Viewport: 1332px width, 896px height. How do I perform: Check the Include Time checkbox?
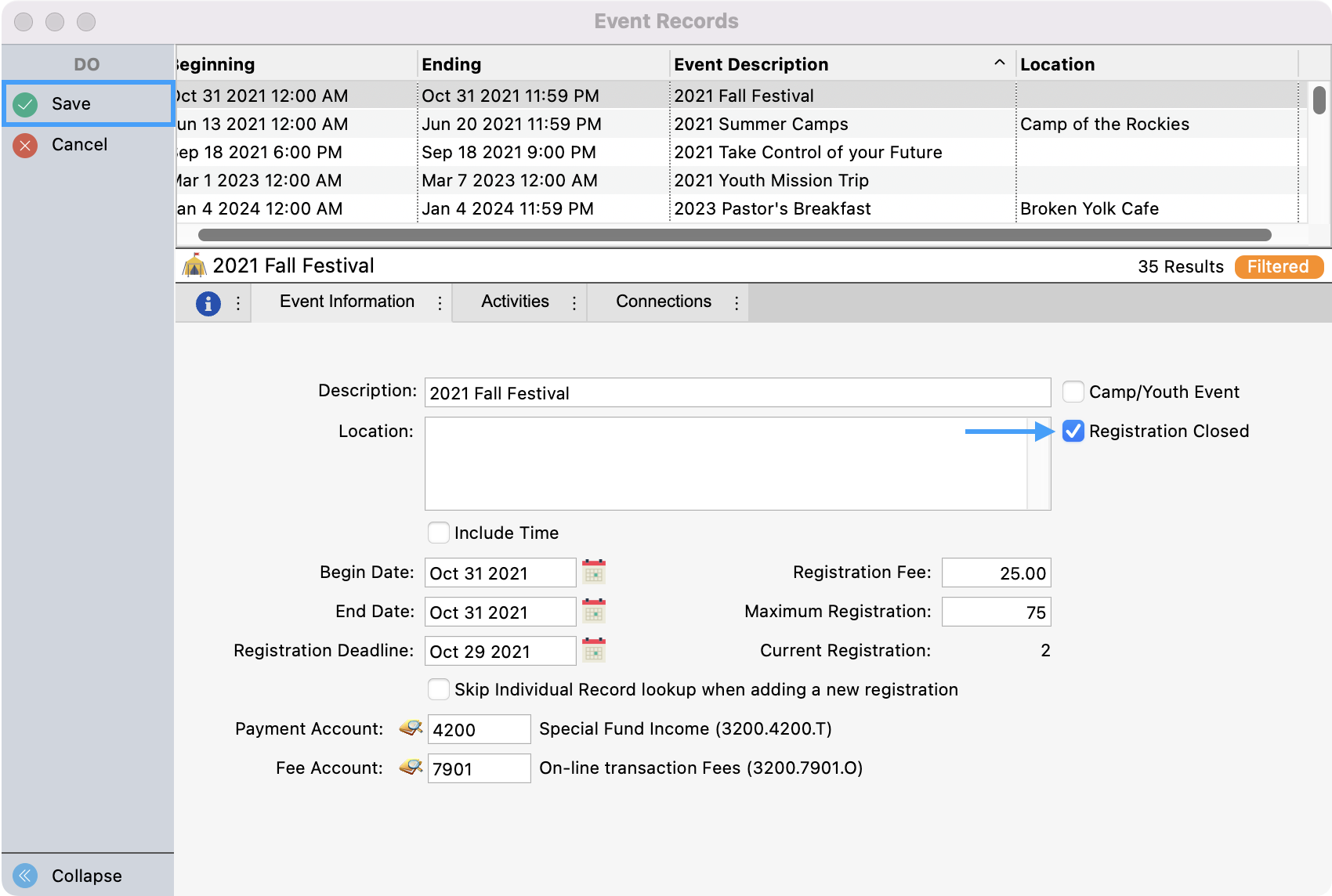439,533
